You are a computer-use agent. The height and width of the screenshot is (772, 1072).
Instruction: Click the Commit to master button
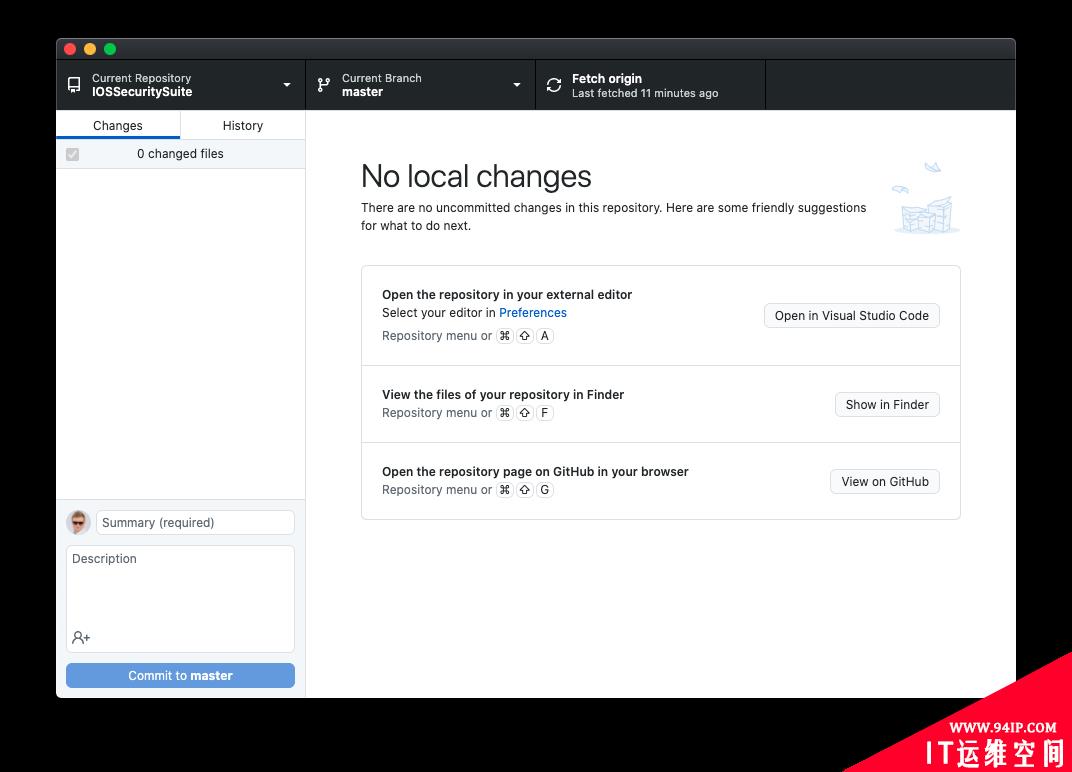(180, 676)
